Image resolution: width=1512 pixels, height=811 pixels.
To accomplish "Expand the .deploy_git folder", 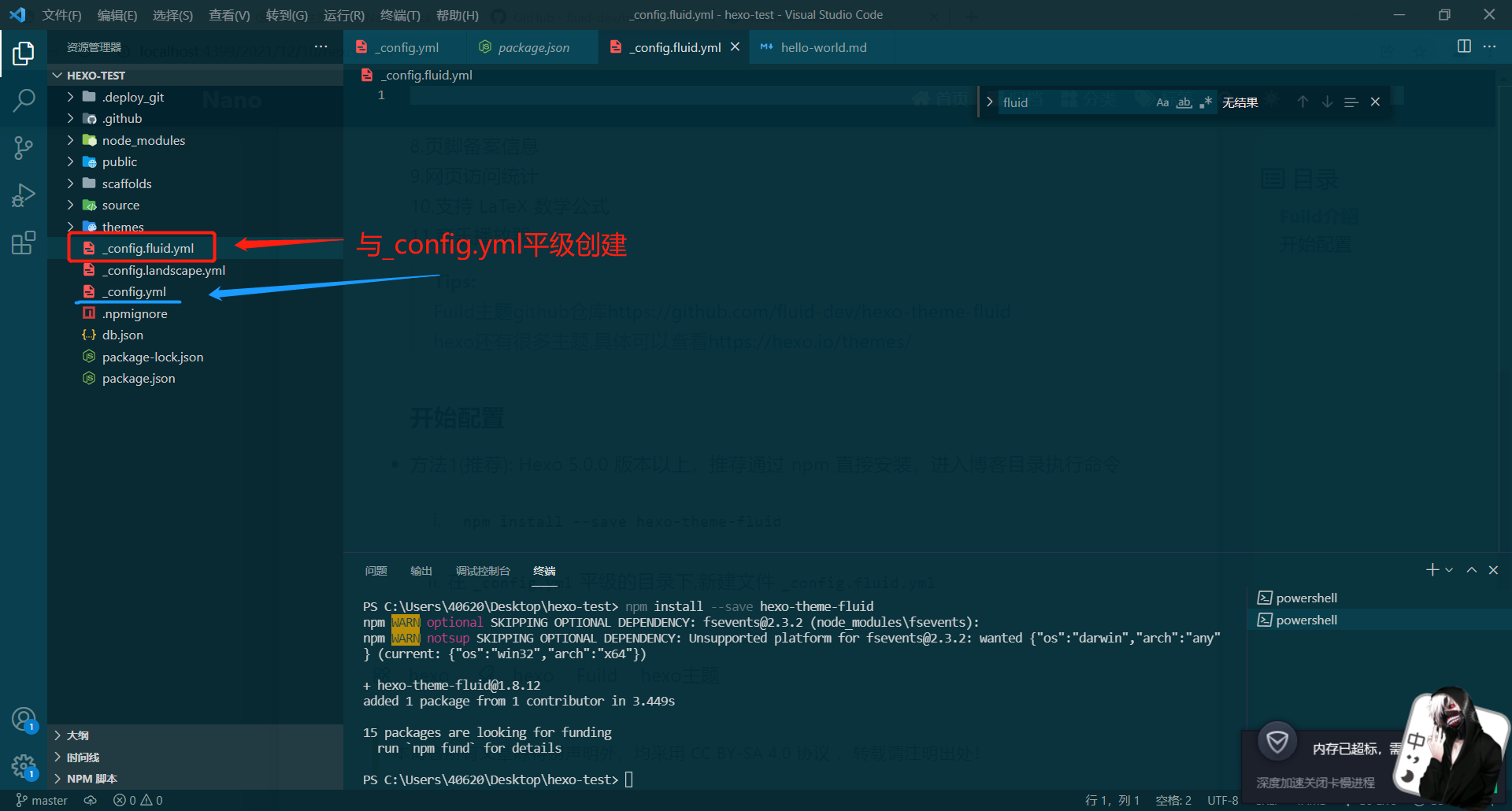I will coord(197,97).
